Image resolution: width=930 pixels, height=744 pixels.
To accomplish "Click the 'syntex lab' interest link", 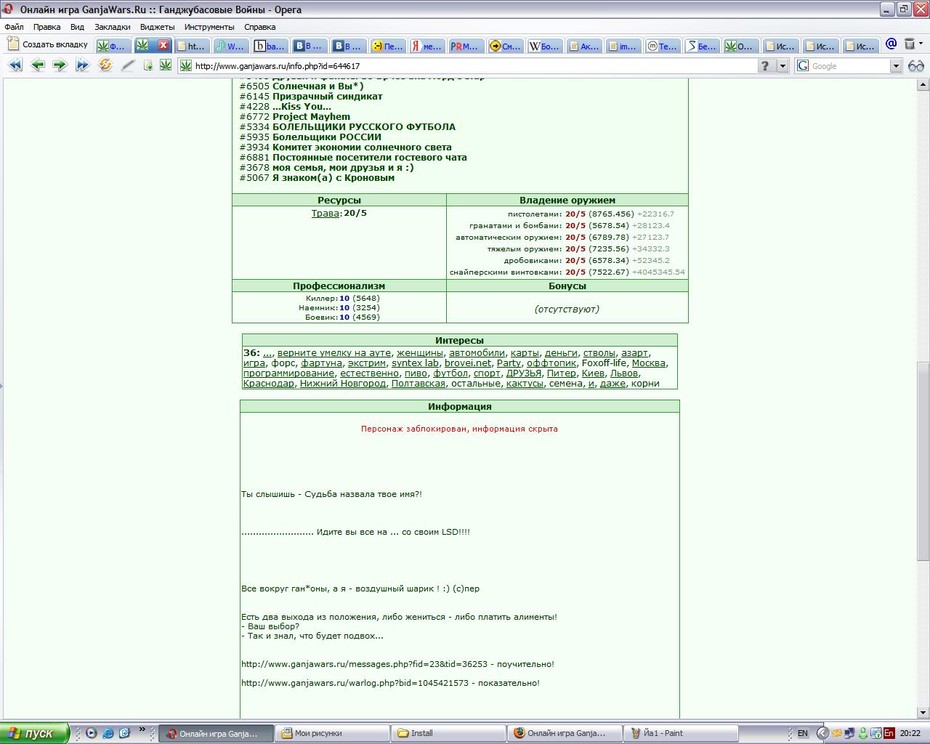I will tap(415, 363).
